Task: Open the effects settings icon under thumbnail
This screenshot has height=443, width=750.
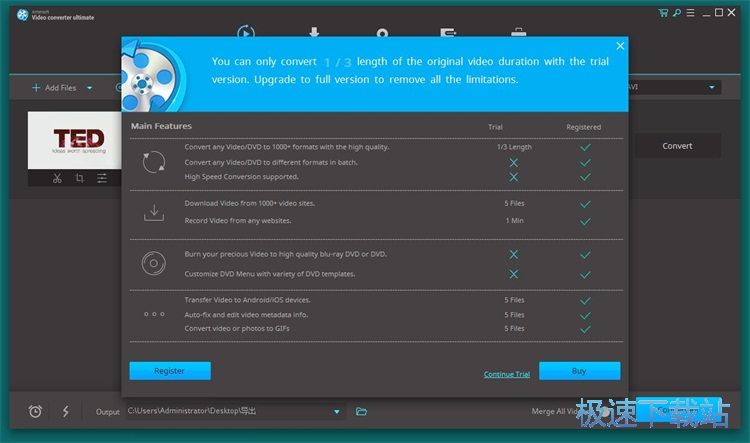Action: point(102,178)
